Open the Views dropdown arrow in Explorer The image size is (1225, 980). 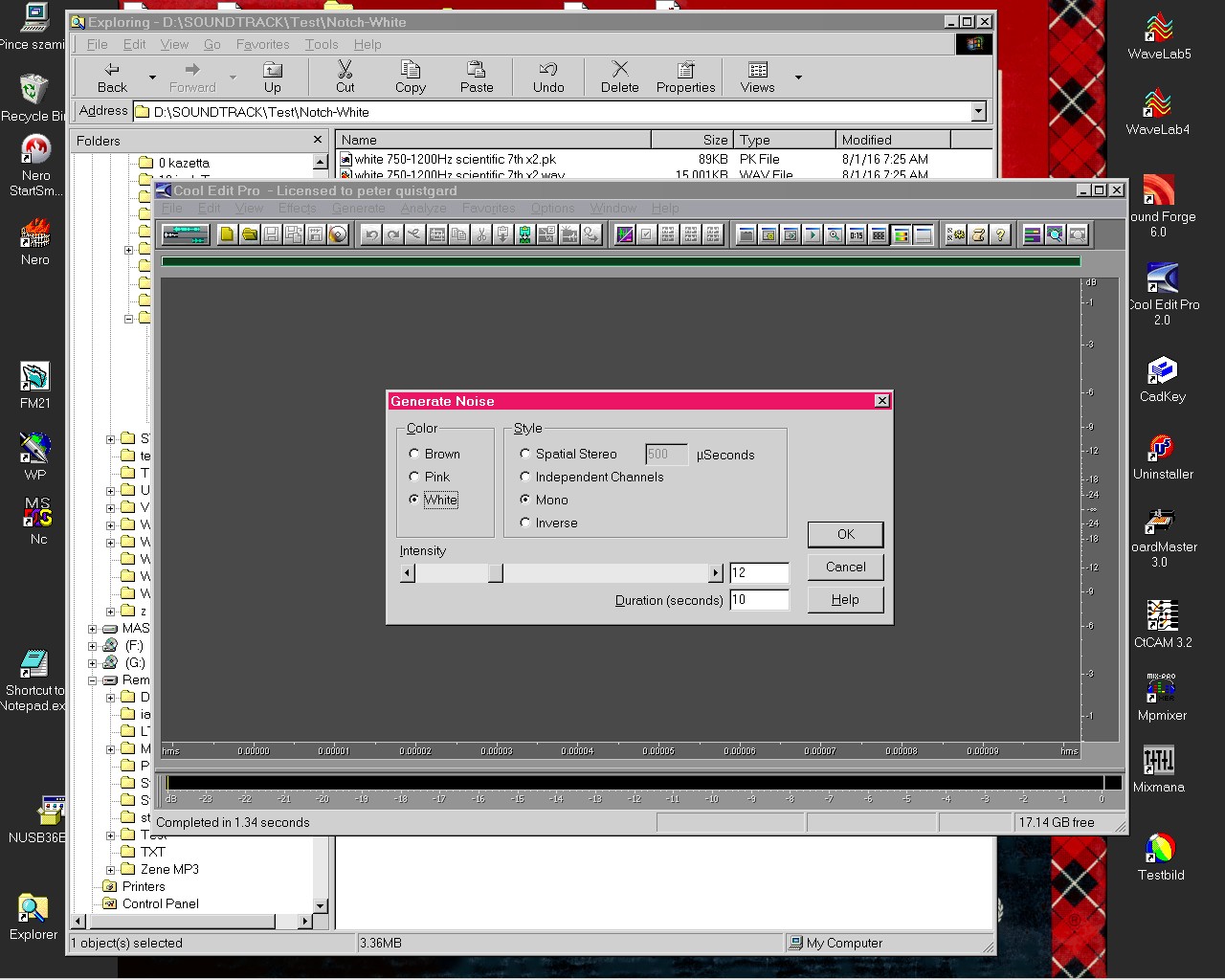coord(798,77)
